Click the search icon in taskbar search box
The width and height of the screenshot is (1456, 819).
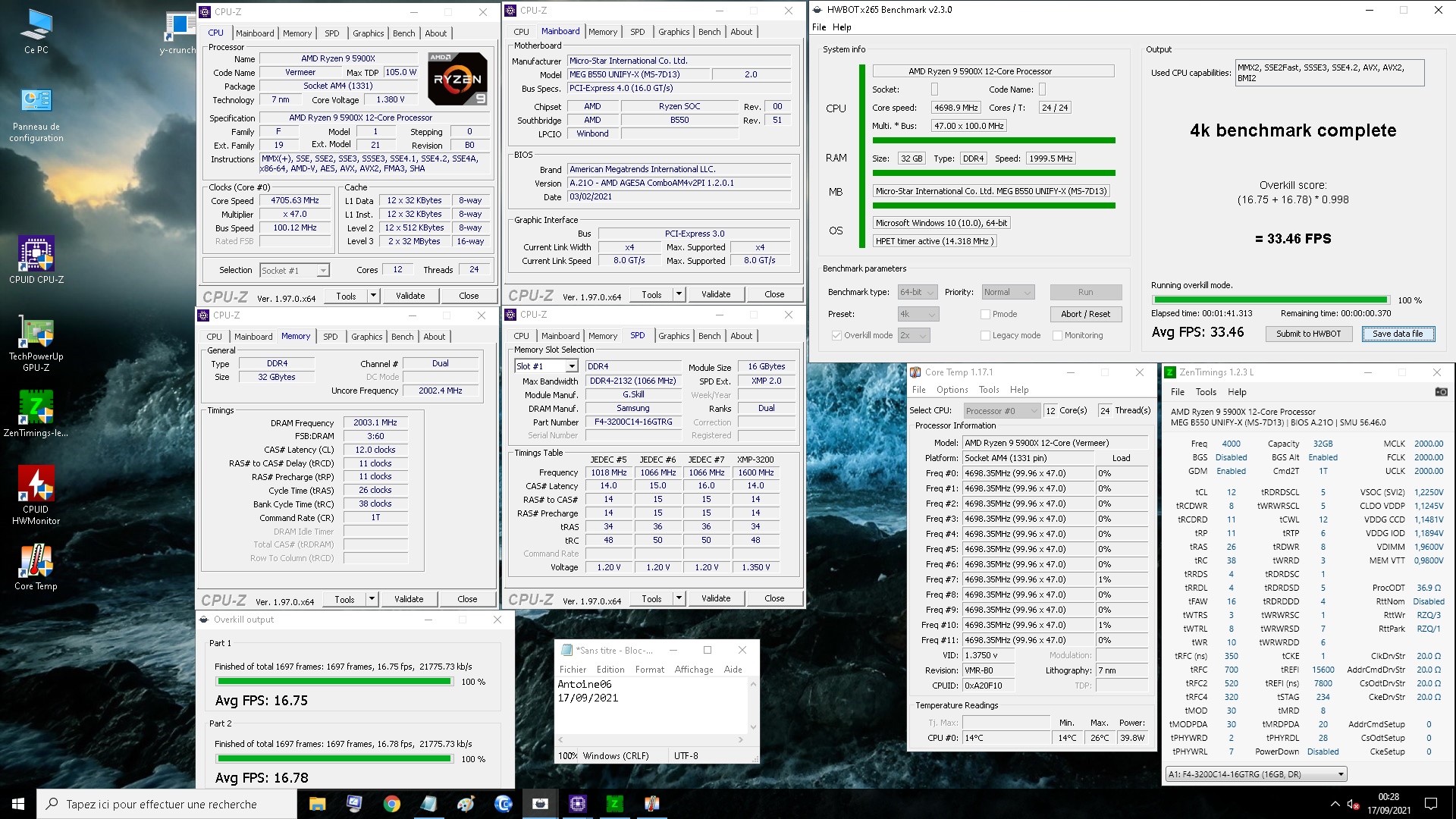[52, 804]
